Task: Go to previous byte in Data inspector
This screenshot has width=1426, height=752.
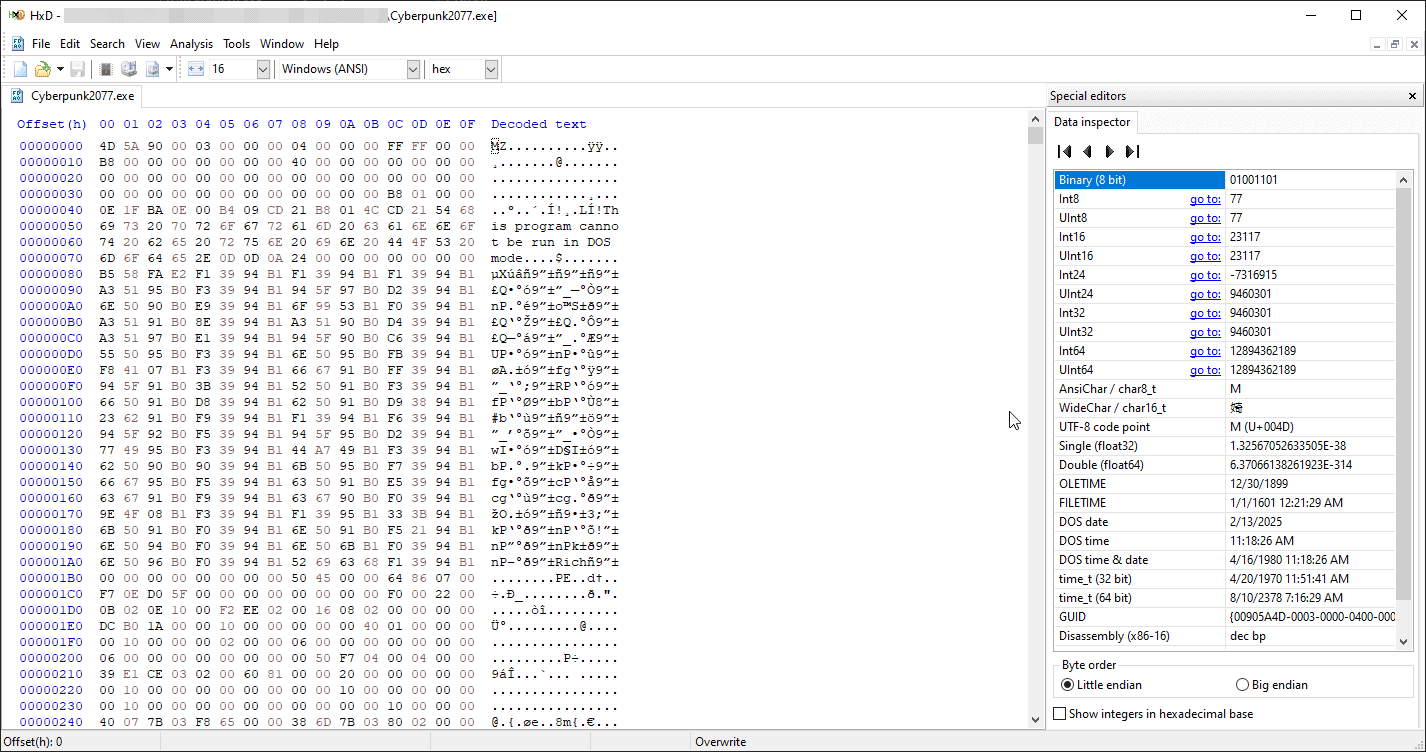Action: [x=1087, y=151]
